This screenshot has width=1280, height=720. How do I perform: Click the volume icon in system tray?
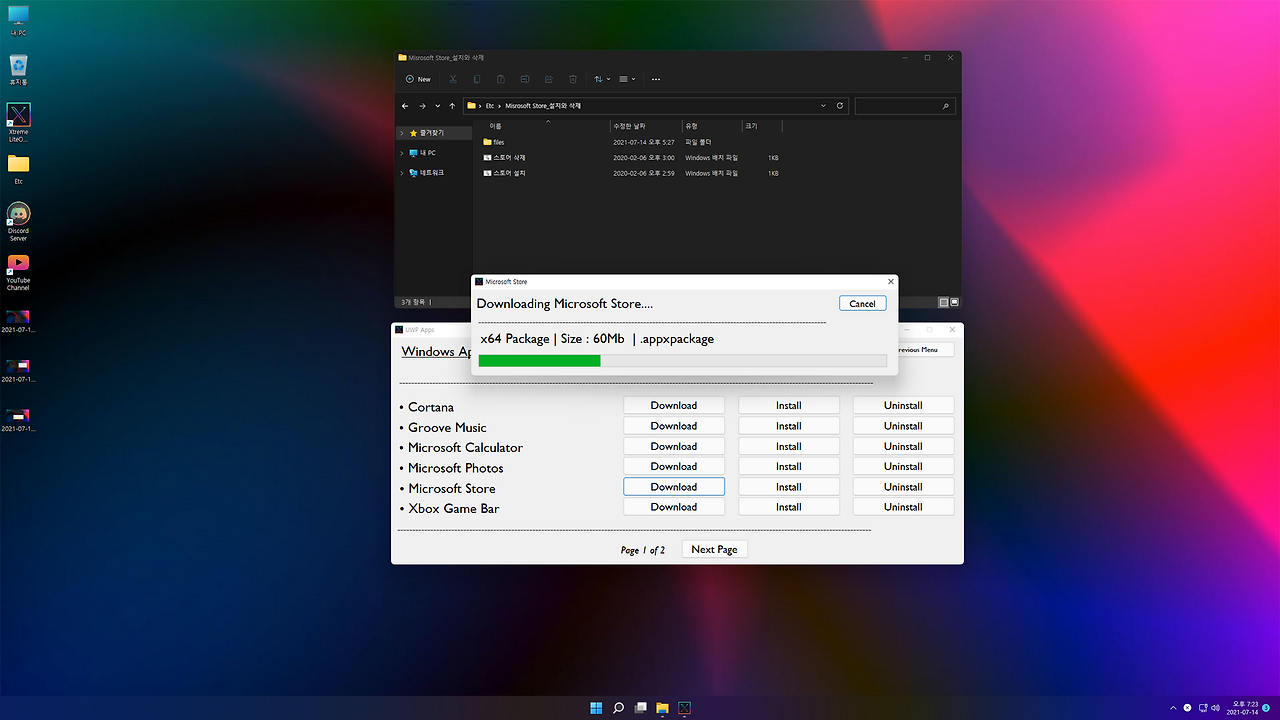[1215, 708]
